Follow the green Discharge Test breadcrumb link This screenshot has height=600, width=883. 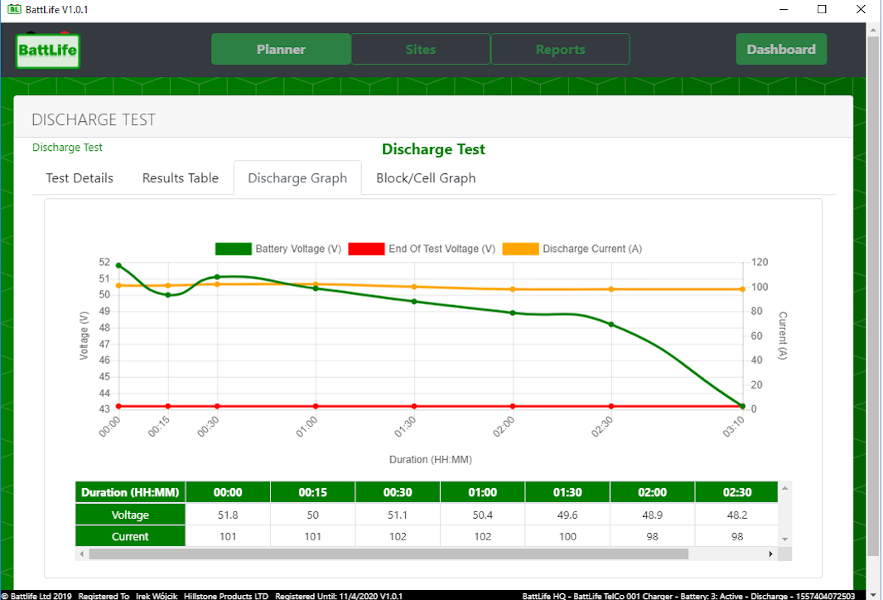coord(67,148)
